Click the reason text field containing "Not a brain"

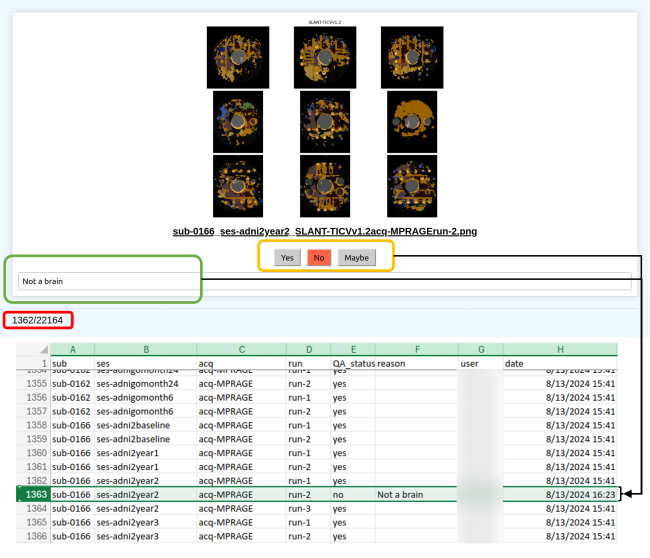(x=325, y=281)
